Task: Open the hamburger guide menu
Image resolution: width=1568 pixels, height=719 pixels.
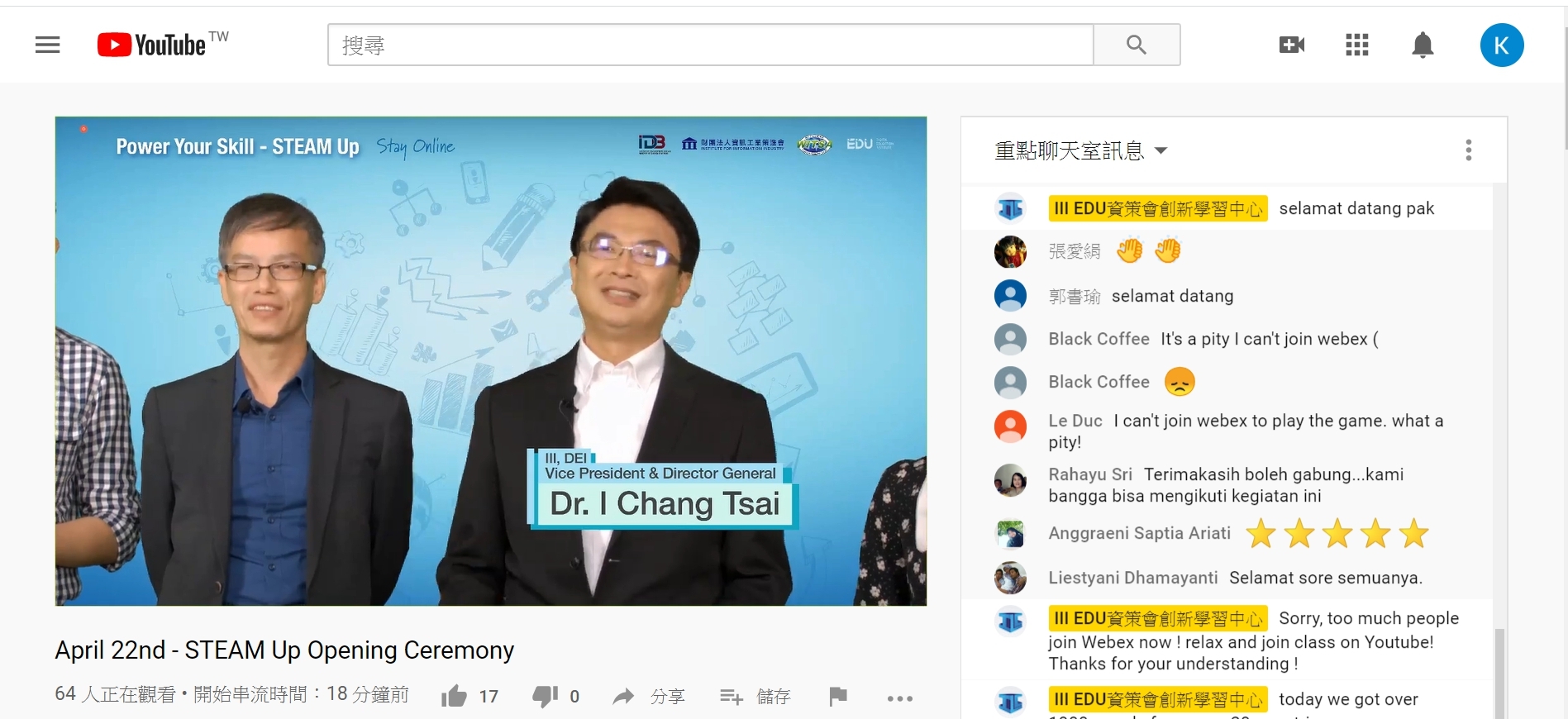Action: [x=48, y=45]
